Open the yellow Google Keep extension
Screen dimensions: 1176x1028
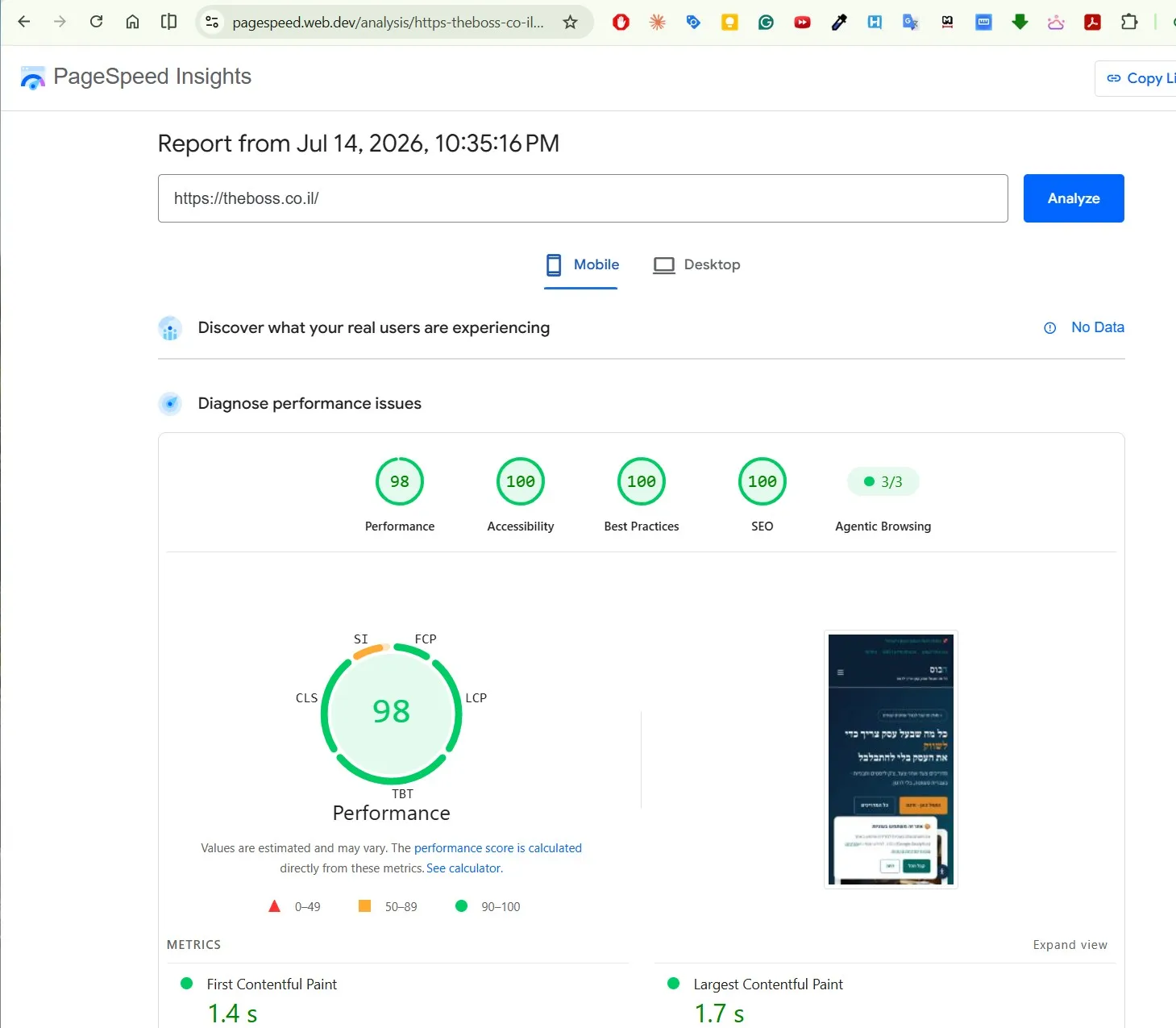click(729, 22)
